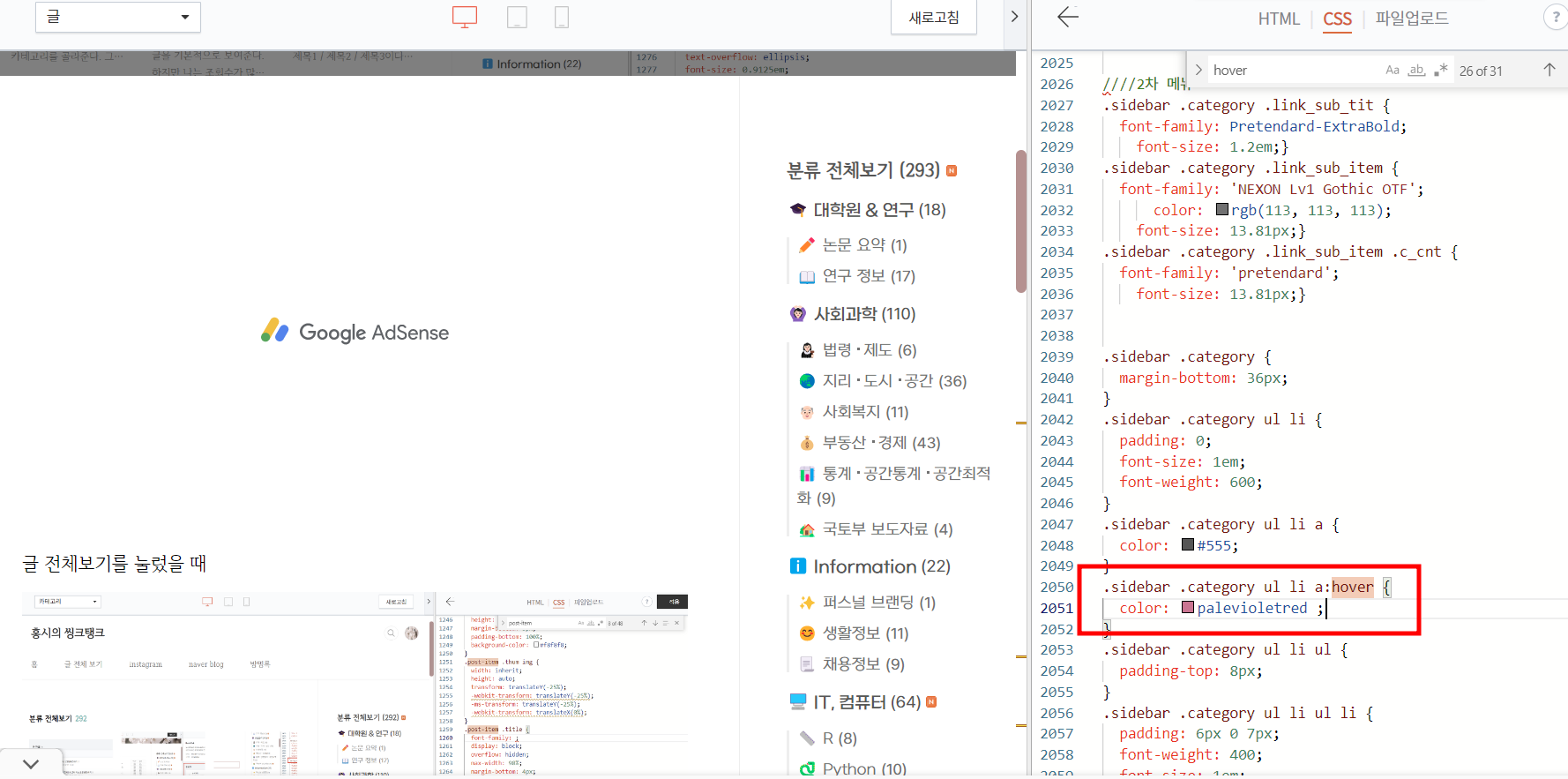Open the help question mark icon
The height and width of the screenshot is (779, 1568).
(1556, 18)
